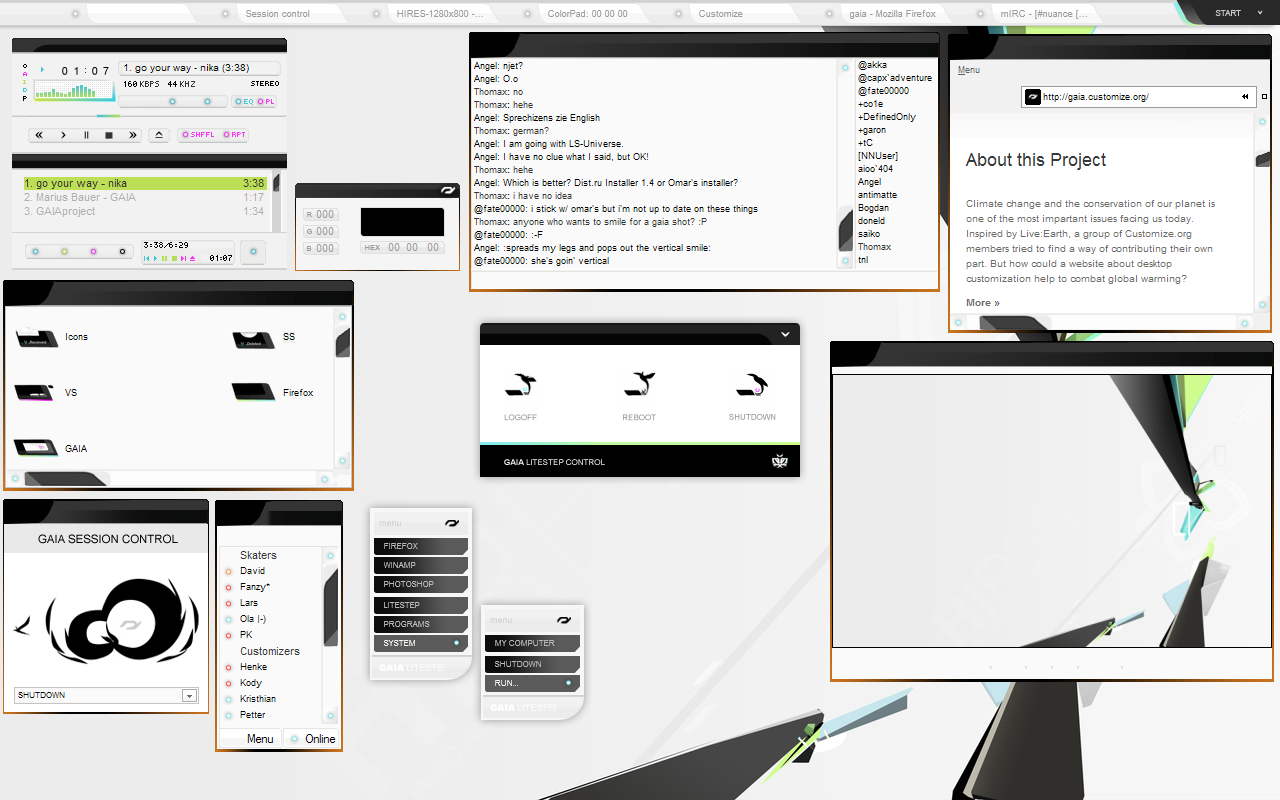This screenshot has width=1280, height=800.
Task: Open the SS folder
Action: (x=264, y=338)
